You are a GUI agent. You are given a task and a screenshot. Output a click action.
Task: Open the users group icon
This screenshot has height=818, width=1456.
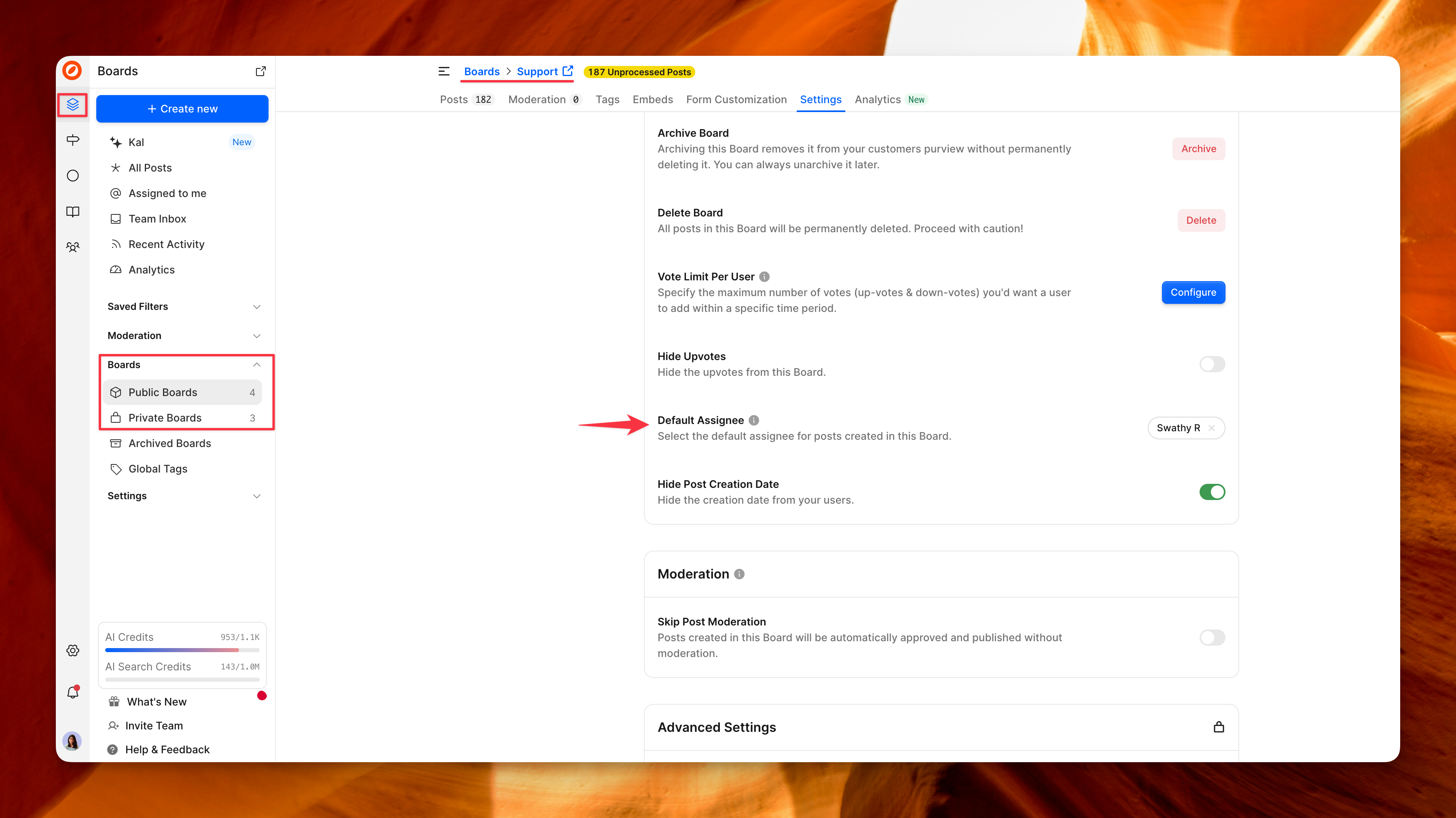coord(72,247)
